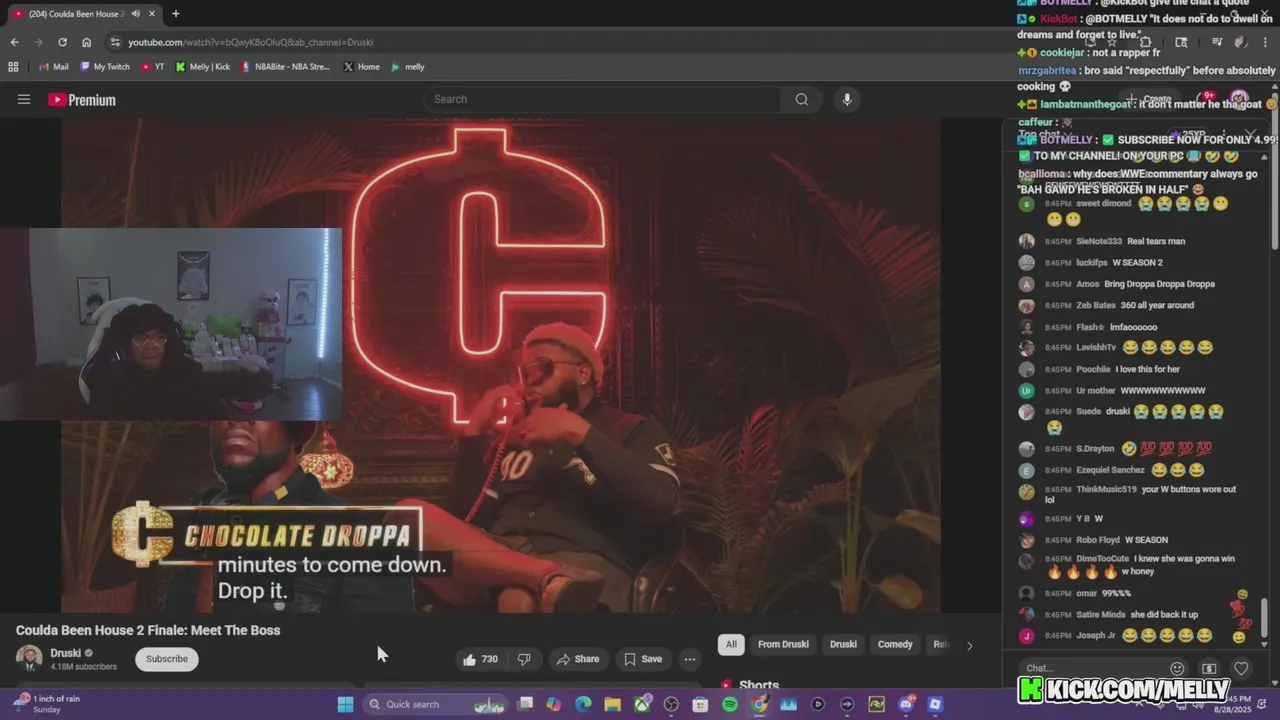Open File Explorer from the taskbar
The height and width of the screenshot is (720, 1280).
pyautogui.click(x=612, y=704)
